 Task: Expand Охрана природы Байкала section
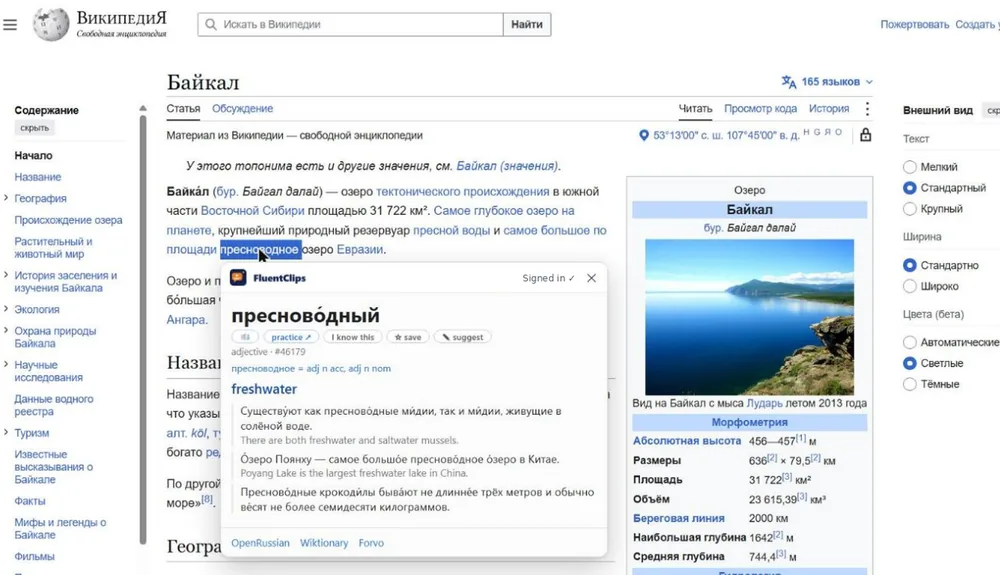6,331
